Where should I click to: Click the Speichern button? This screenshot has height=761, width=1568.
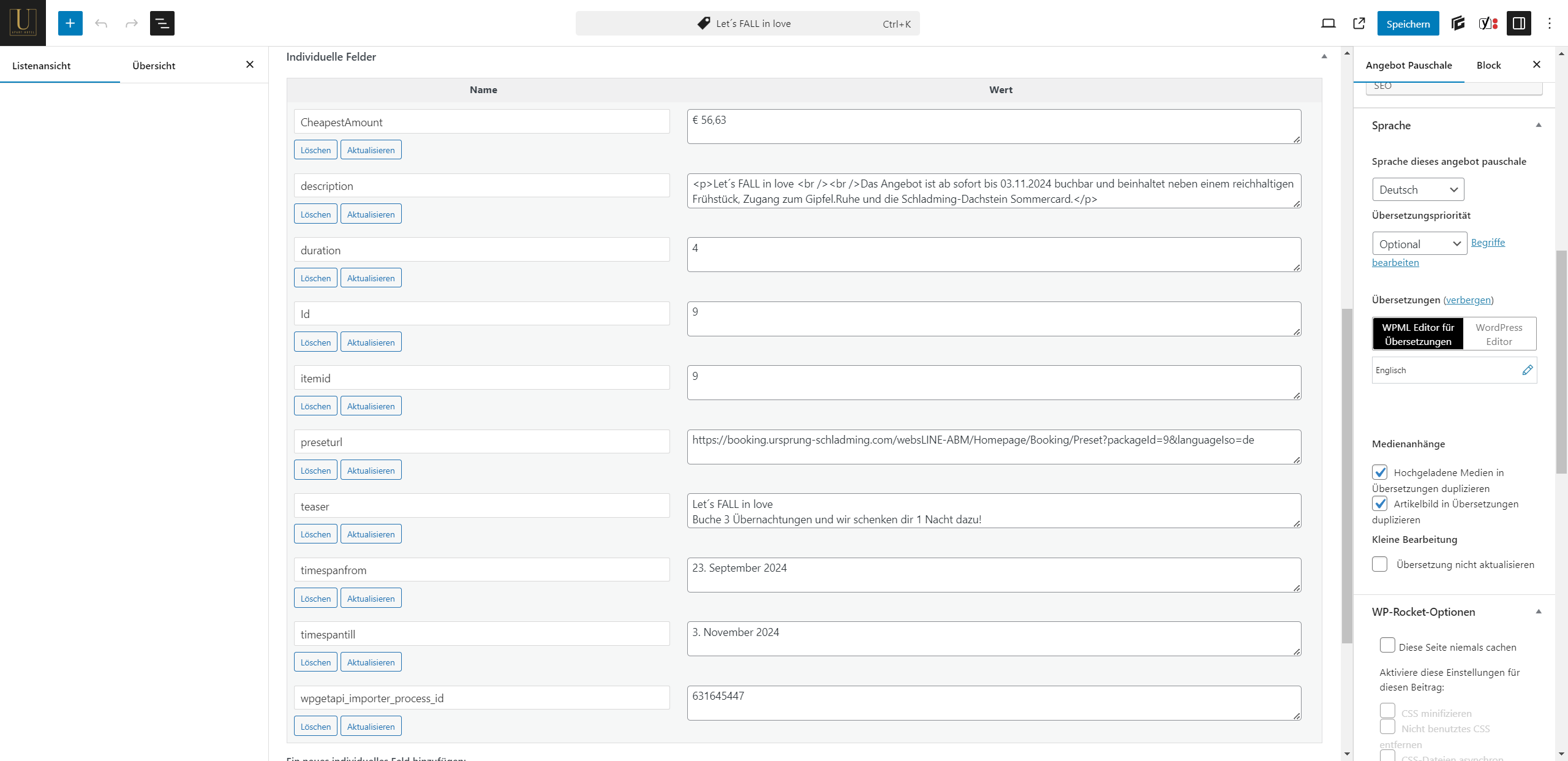[1408, 24]
